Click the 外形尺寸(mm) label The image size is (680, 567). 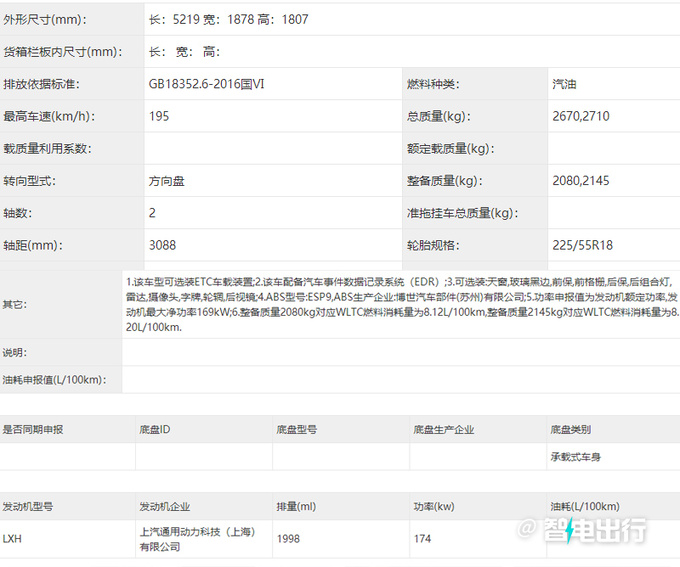tap(45, 20)
